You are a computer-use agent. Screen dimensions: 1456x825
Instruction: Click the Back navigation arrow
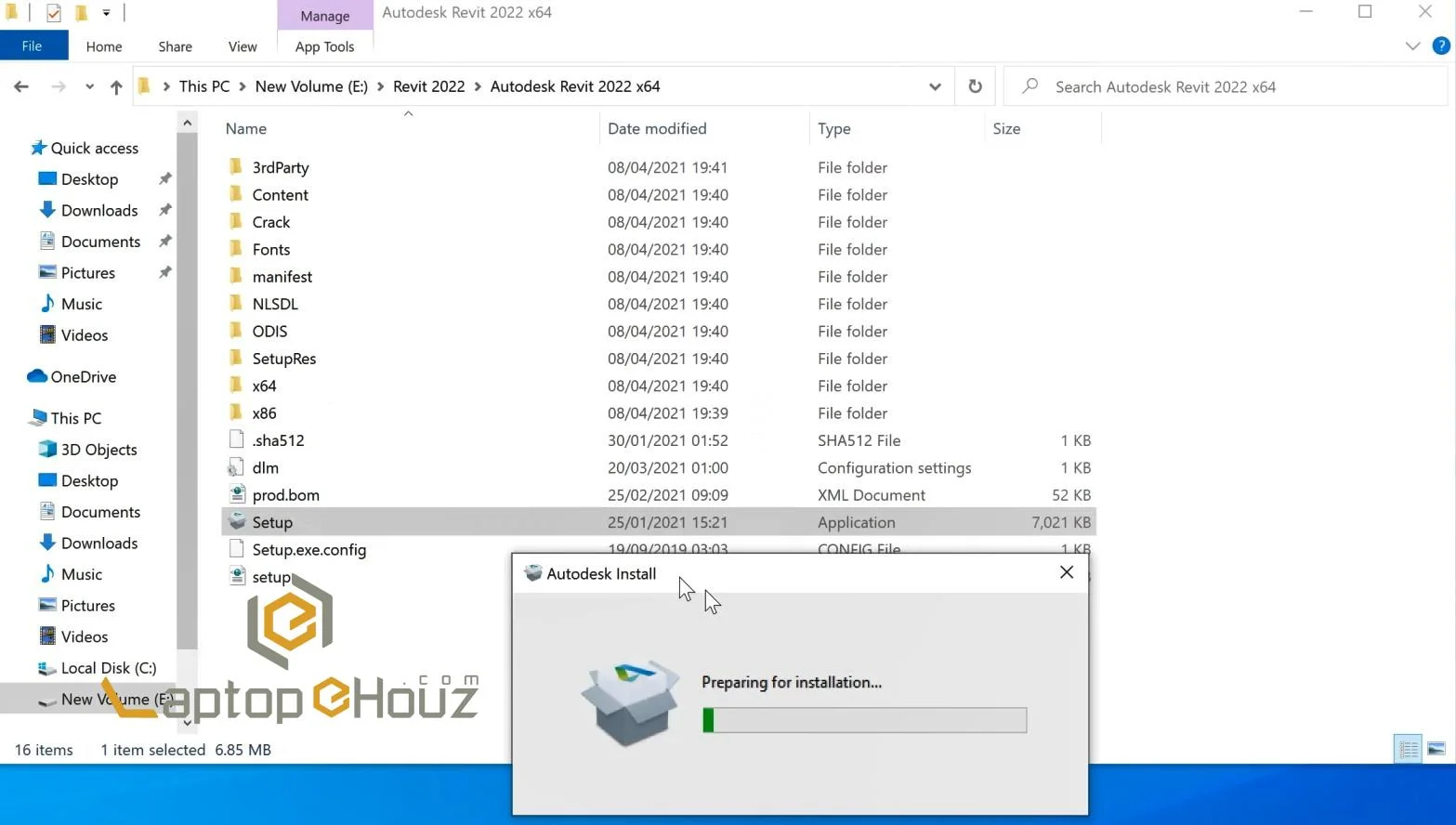(x=21, y=86)
